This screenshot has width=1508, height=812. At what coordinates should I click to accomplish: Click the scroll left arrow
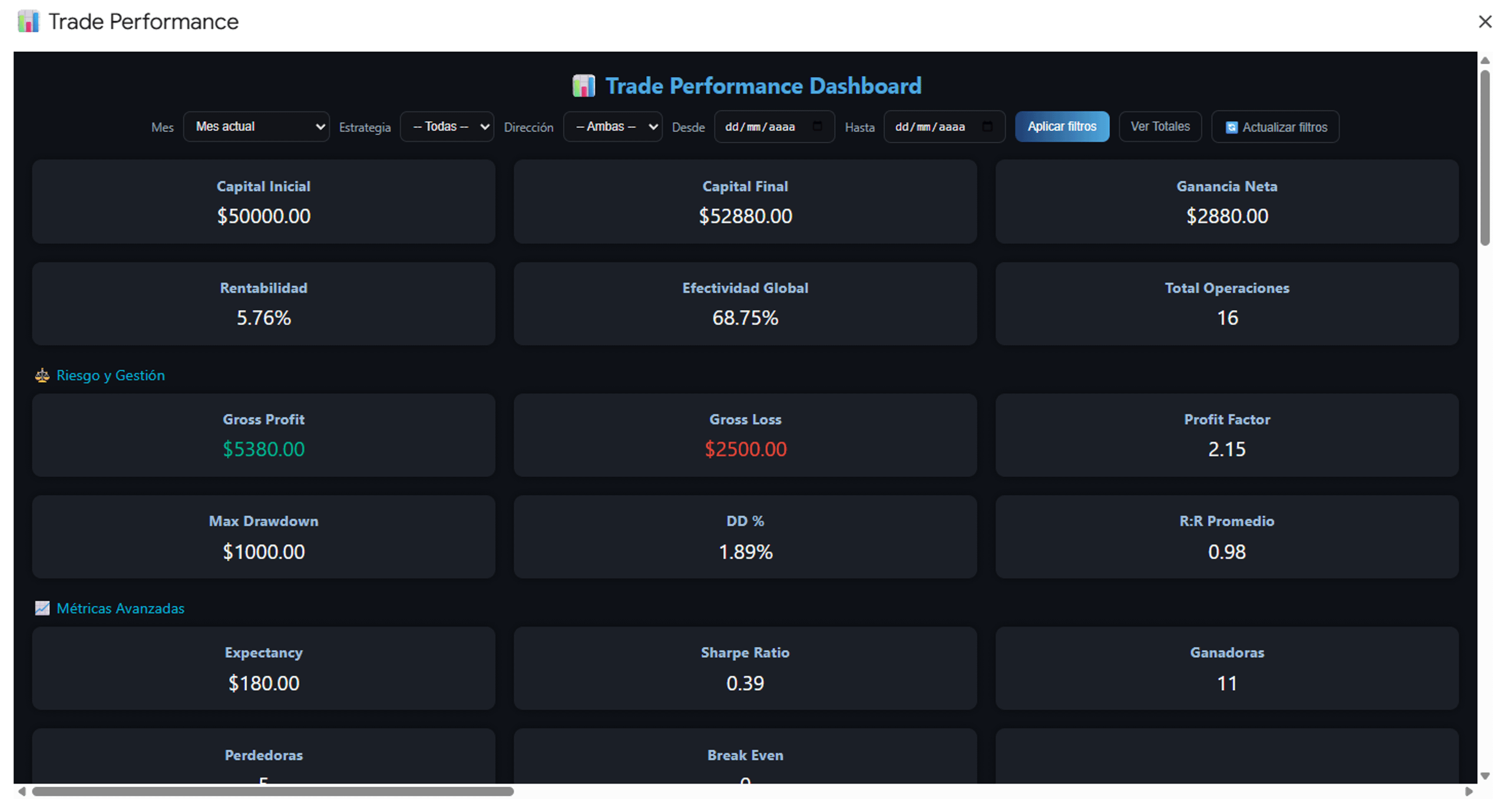(x=22, y=791)
